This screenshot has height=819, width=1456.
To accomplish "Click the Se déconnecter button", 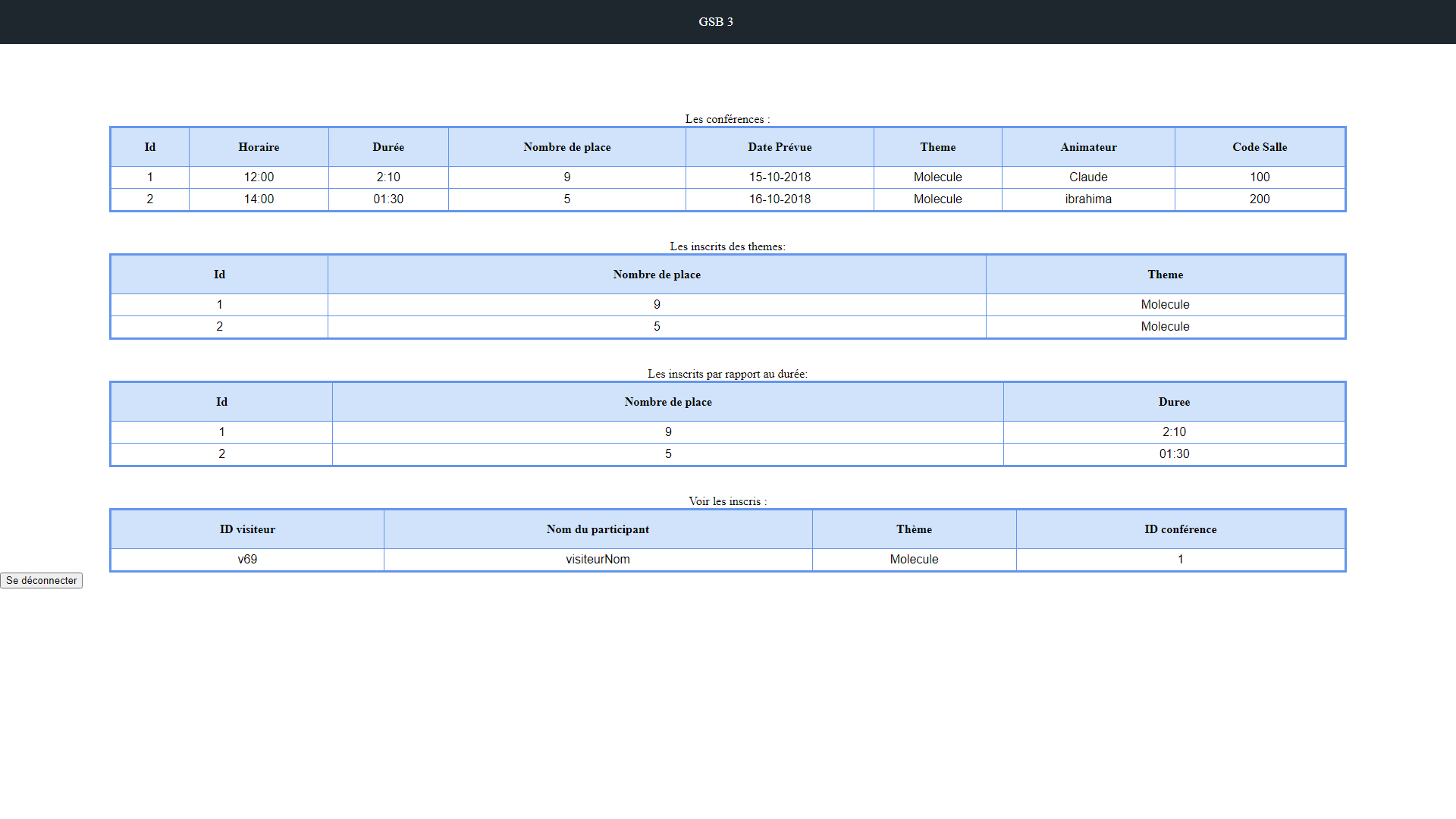I will (41, 580).
